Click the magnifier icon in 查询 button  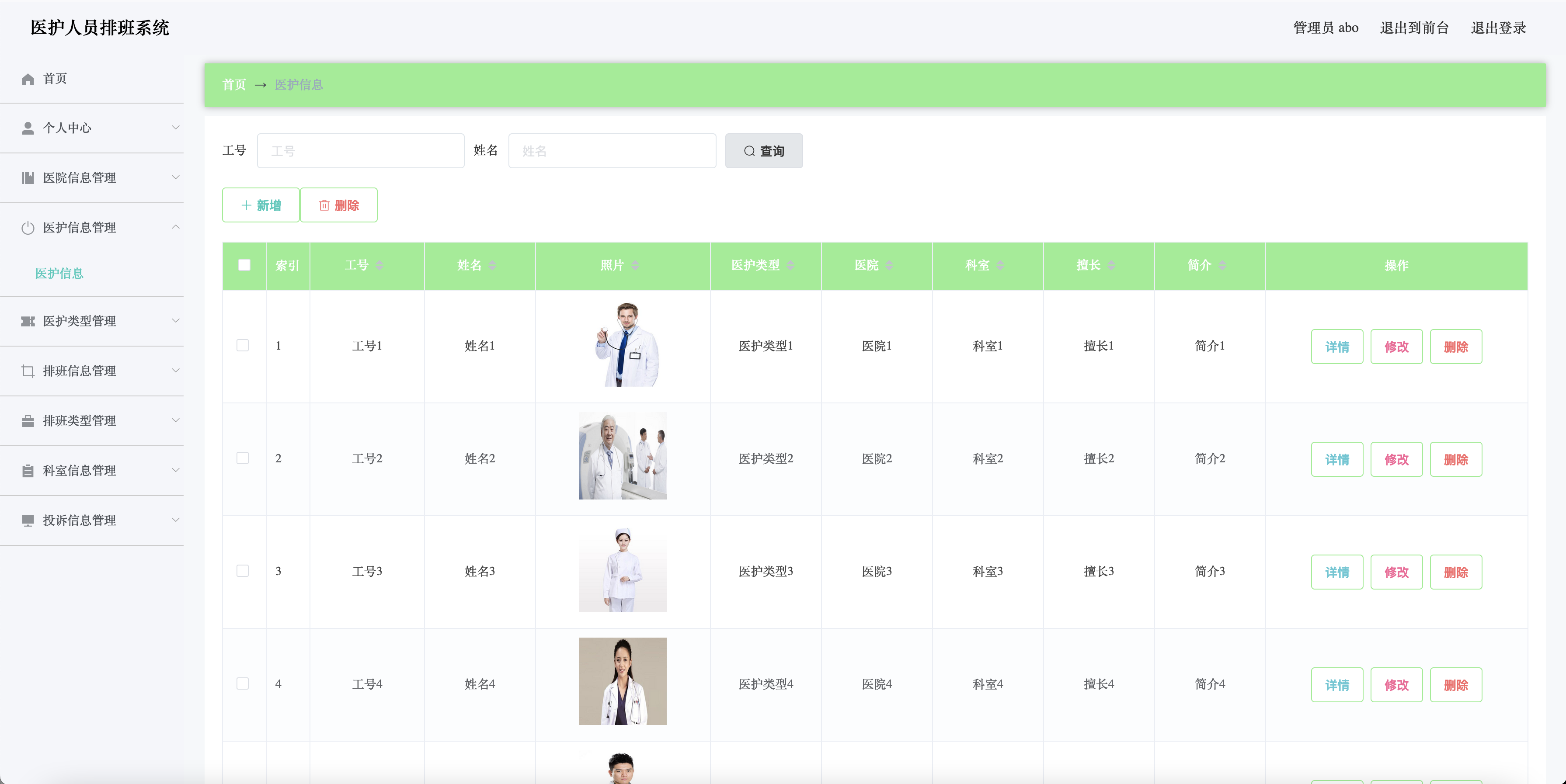[750, 151]
